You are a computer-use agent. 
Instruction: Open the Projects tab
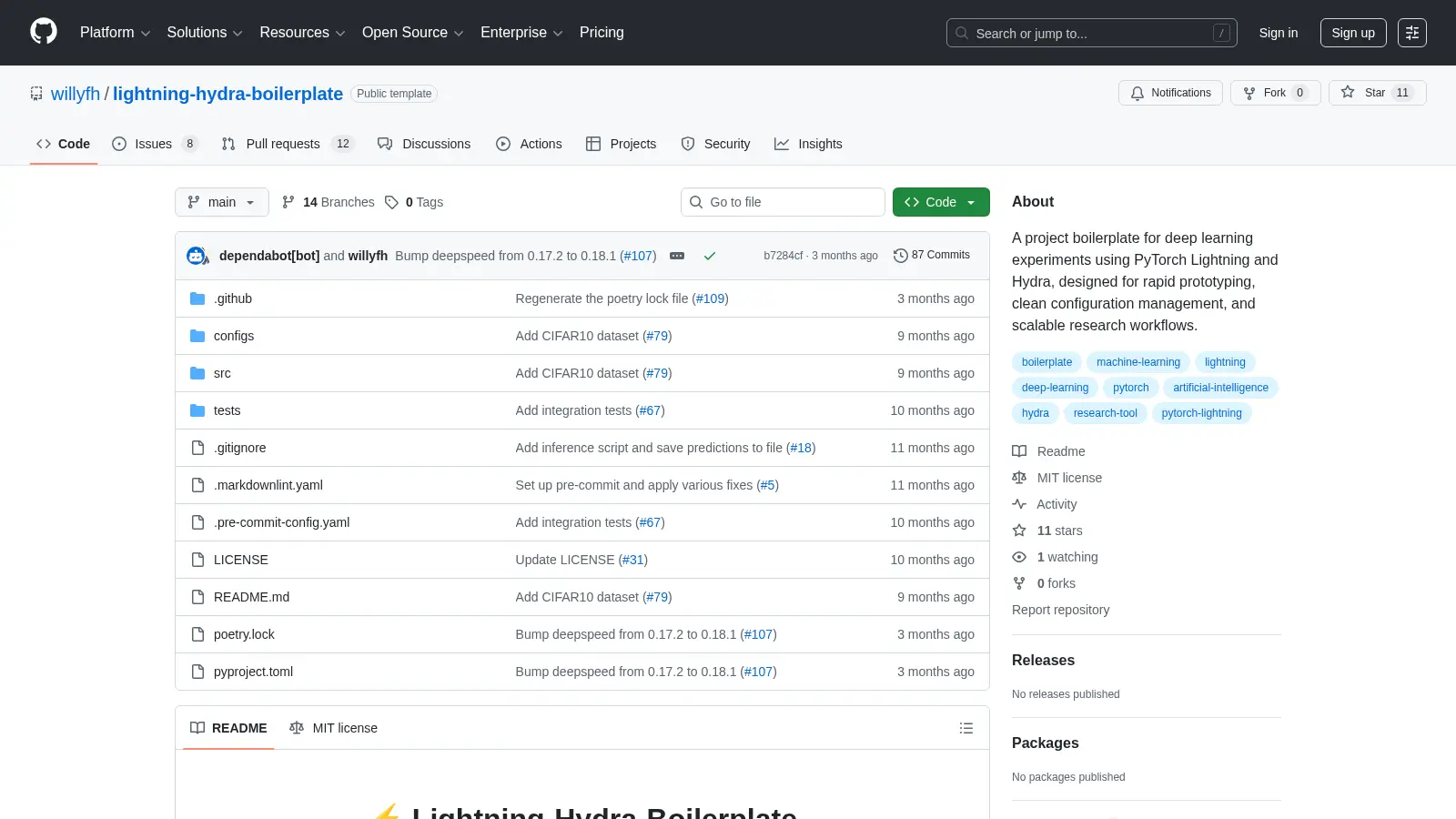(x=621, y=144)
